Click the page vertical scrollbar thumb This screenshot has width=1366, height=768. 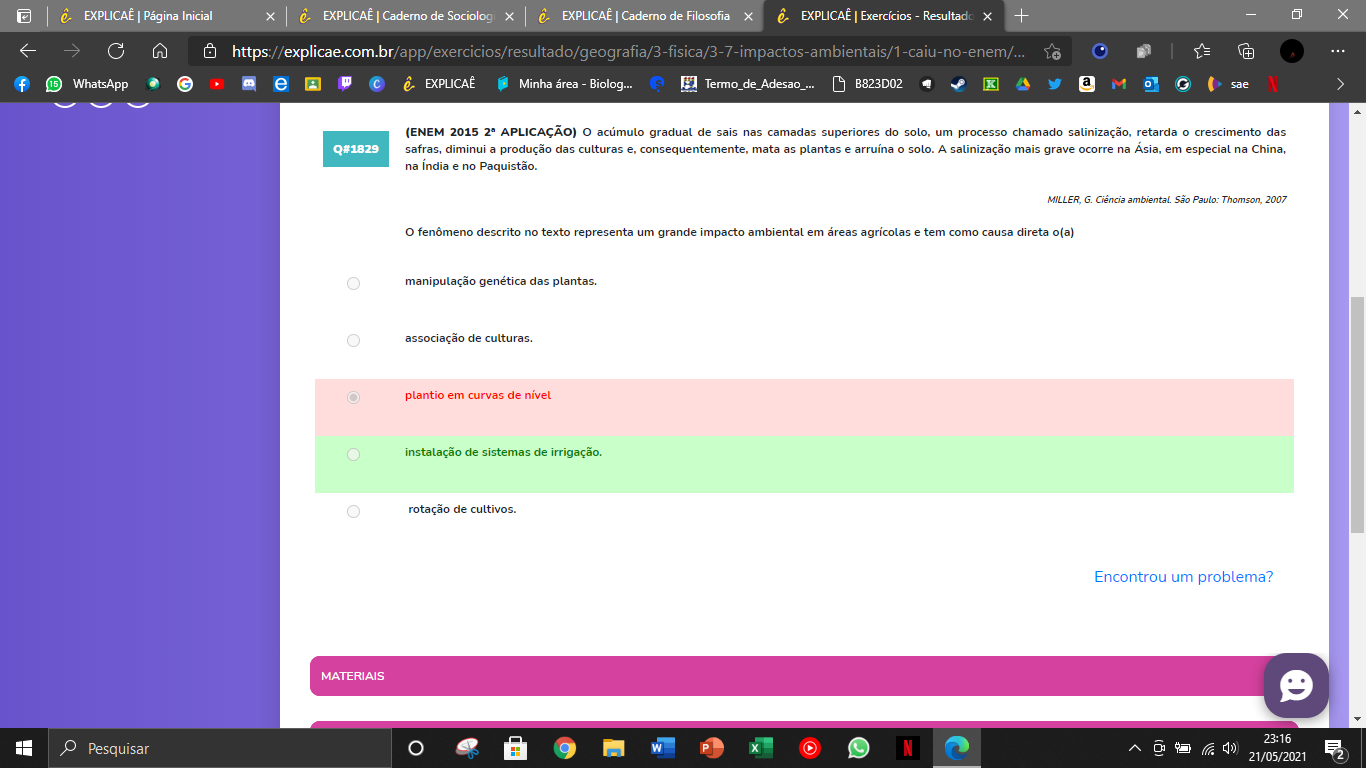(x=1357, y=416)
